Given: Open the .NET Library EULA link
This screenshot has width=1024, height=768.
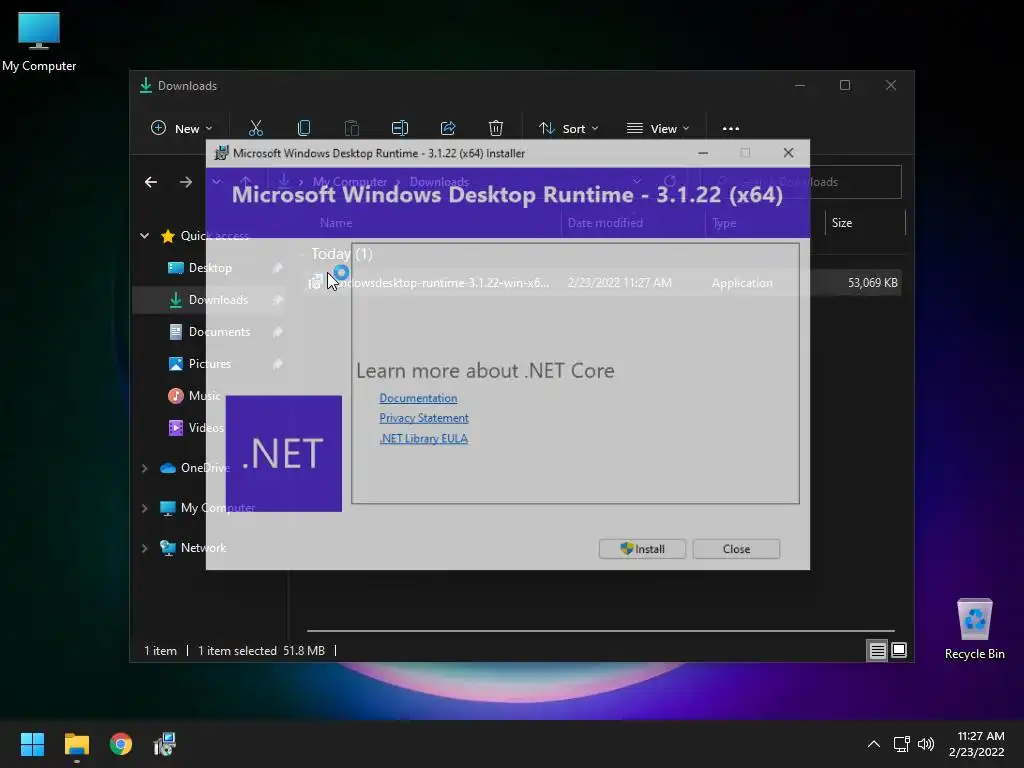Looking at the screenshot, I should [x=423, y=438].
